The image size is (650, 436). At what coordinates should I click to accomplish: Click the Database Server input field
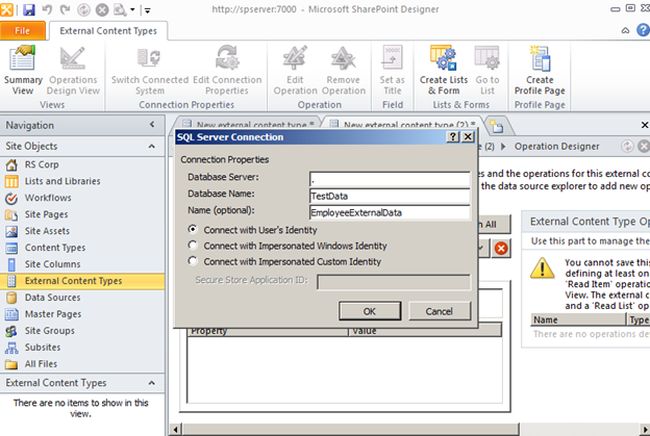coord(390,179)
